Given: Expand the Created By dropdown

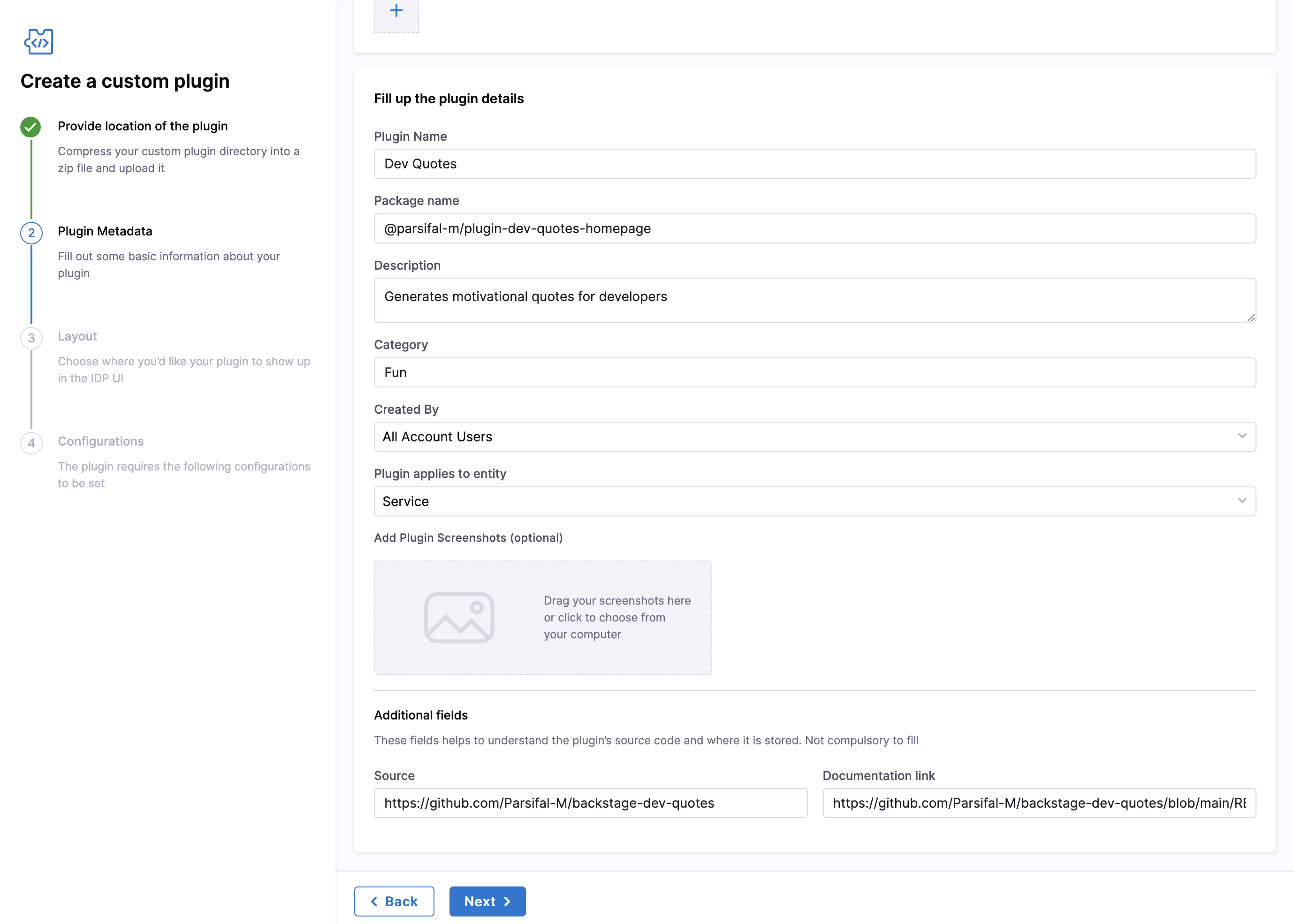Looking at the screenshot, I should [x=814, y=436].
